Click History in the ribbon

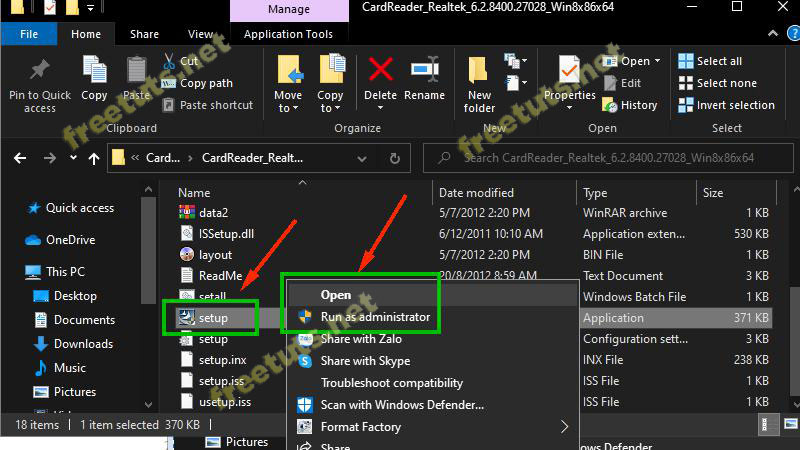(630, 105)
